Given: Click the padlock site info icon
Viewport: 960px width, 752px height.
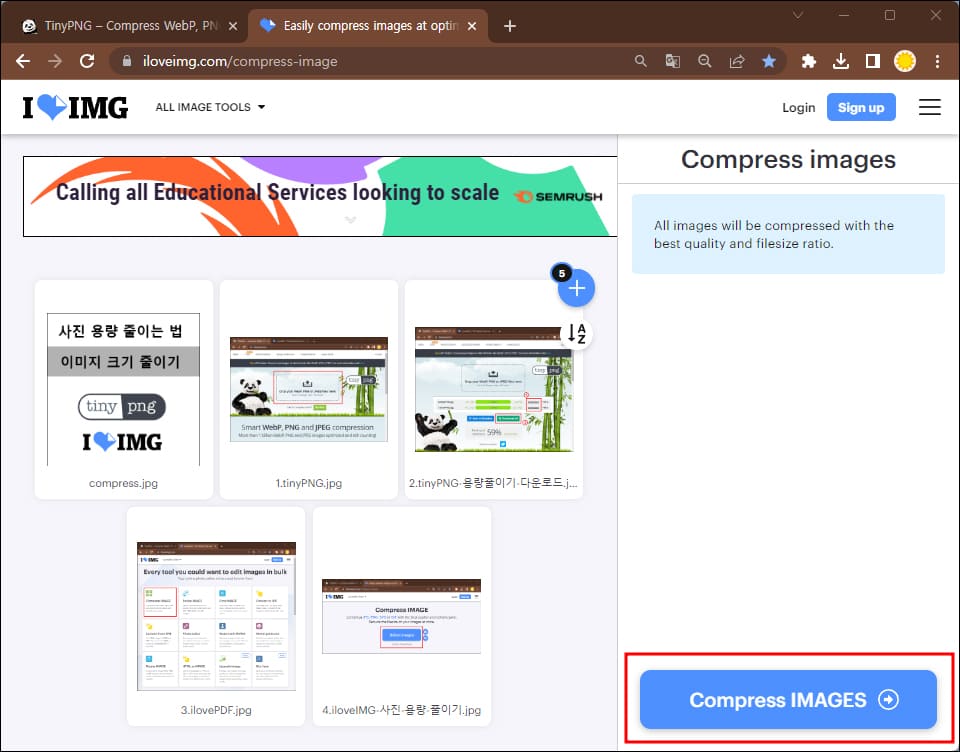Looking at the screenshot, I should (x=127, y=61).
